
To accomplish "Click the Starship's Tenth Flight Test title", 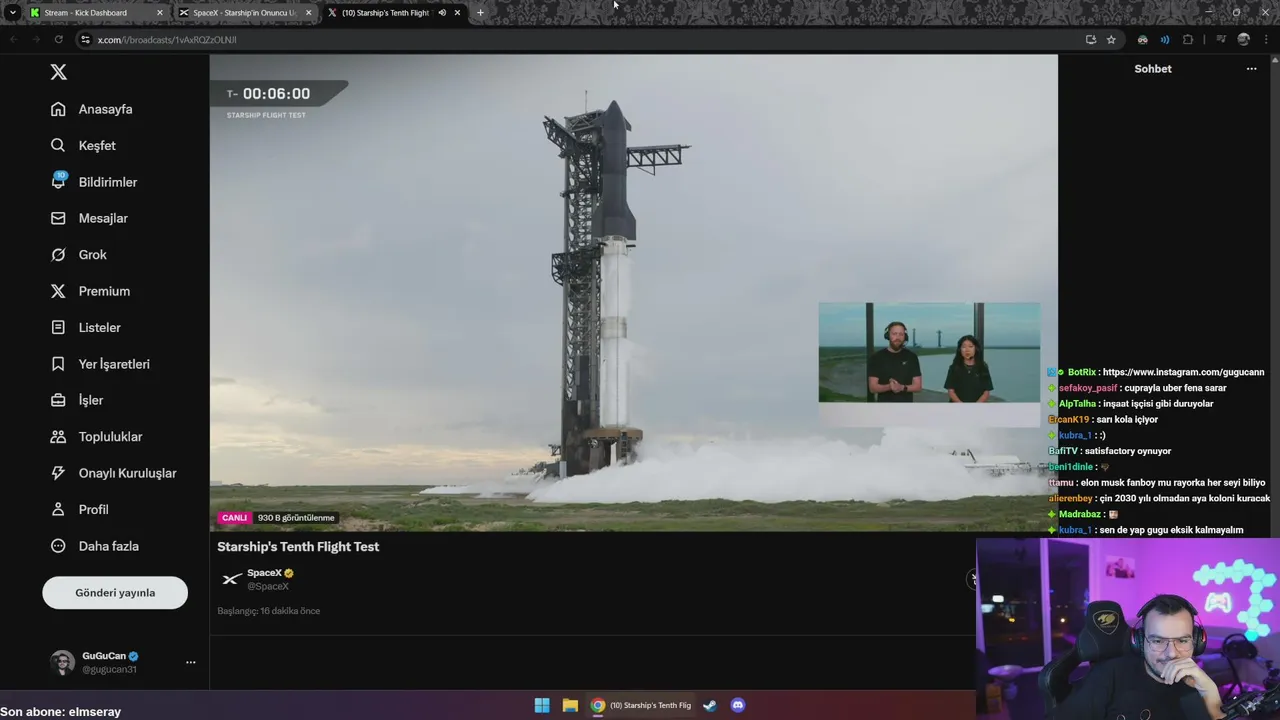I will (298, 547).
